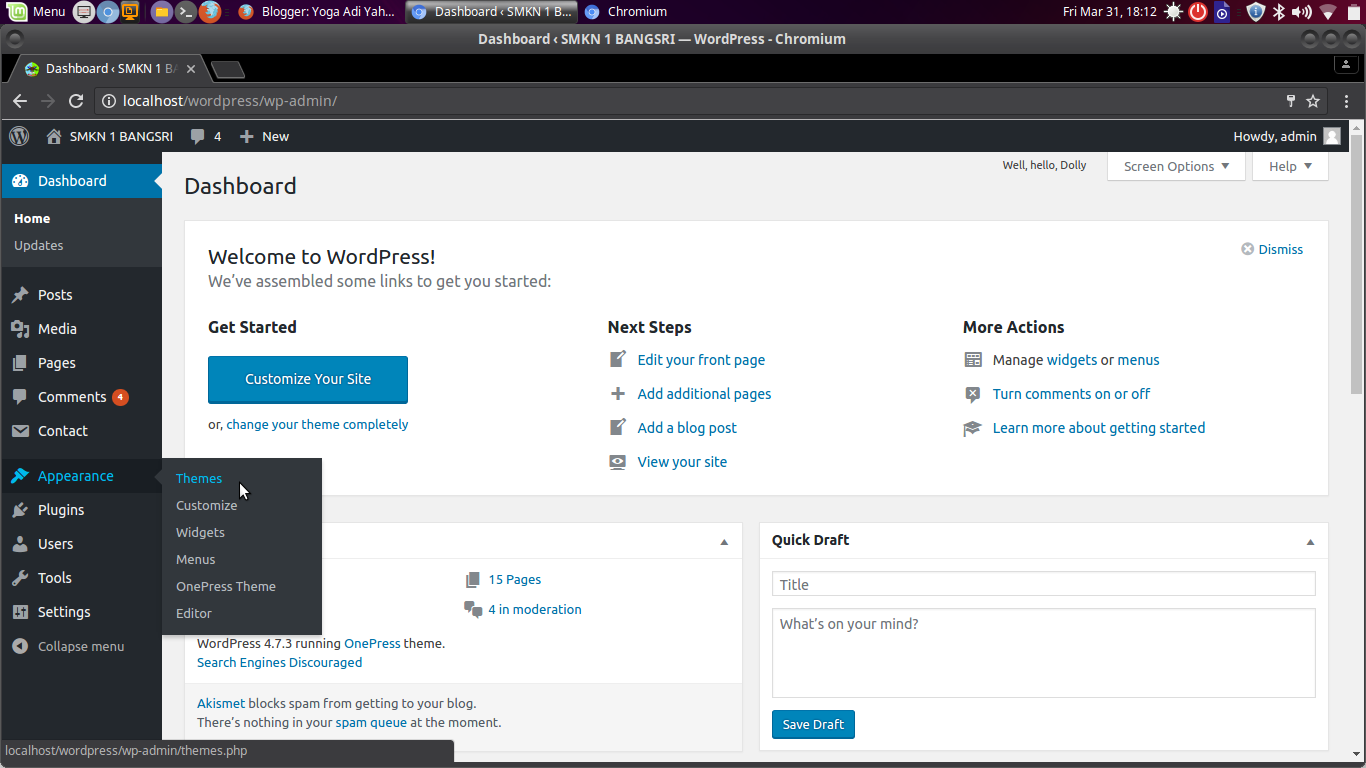The height and width of the screenshot is (768, 1366).
Task: Open the Turn comments on or off link
Action: pos(1071,394)
